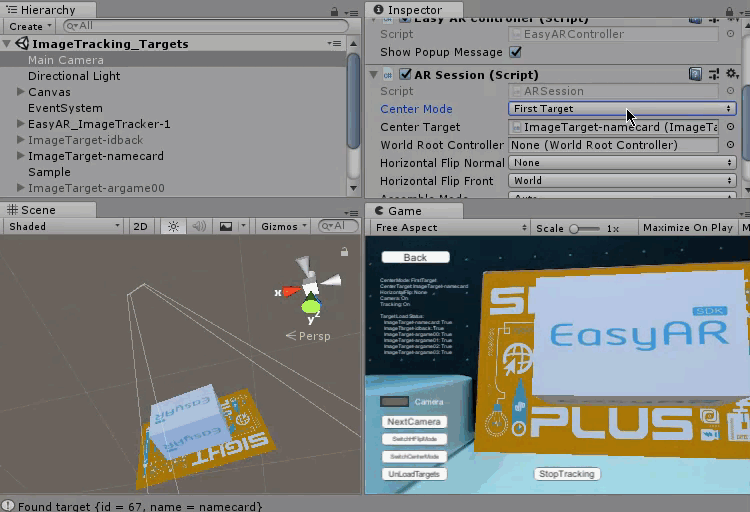Open the Create dropdown in Hierarchy
This screenshot has width=750, height=512.
30,26
